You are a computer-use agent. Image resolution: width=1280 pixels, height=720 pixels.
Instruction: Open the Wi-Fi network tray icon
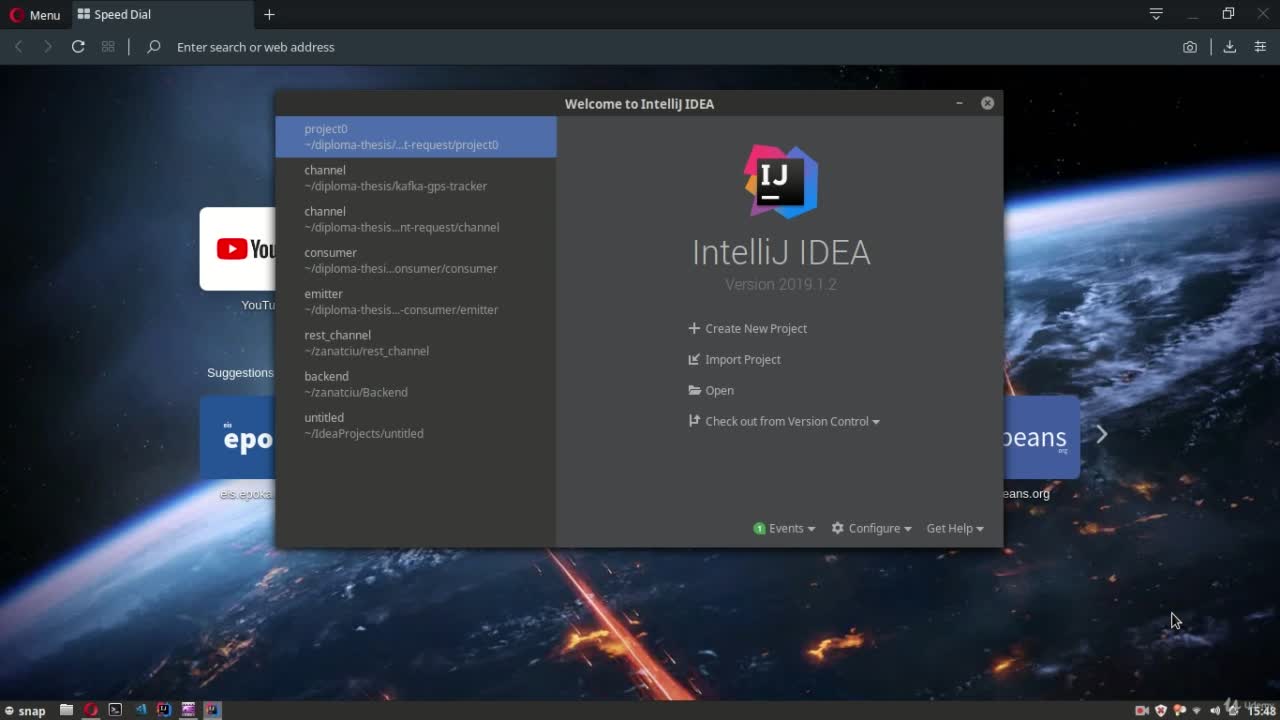click(x=1197, y=711)
